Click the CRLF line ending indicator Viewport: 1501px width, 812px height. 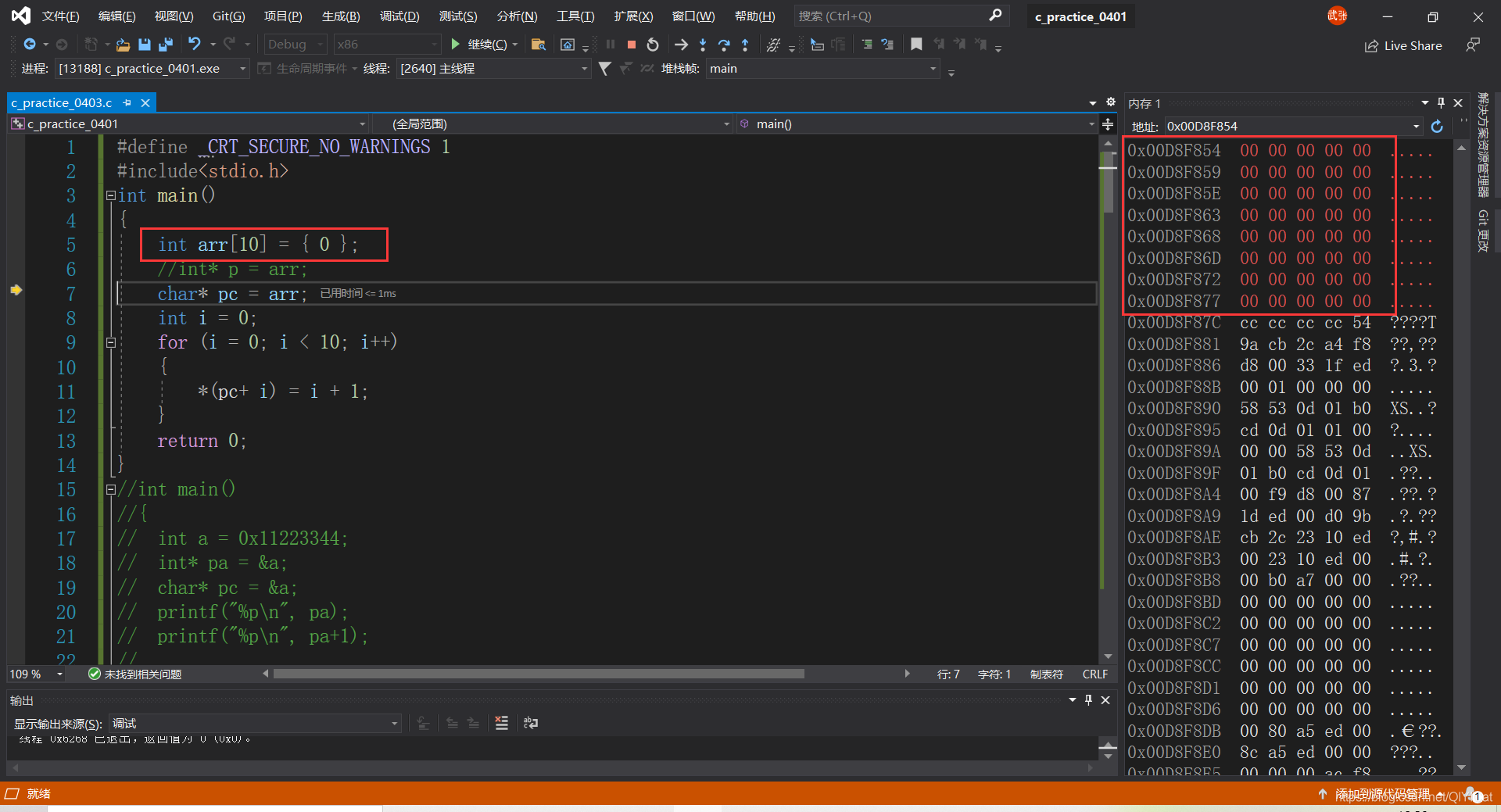pyautogui.click(x=1094, y=674)
